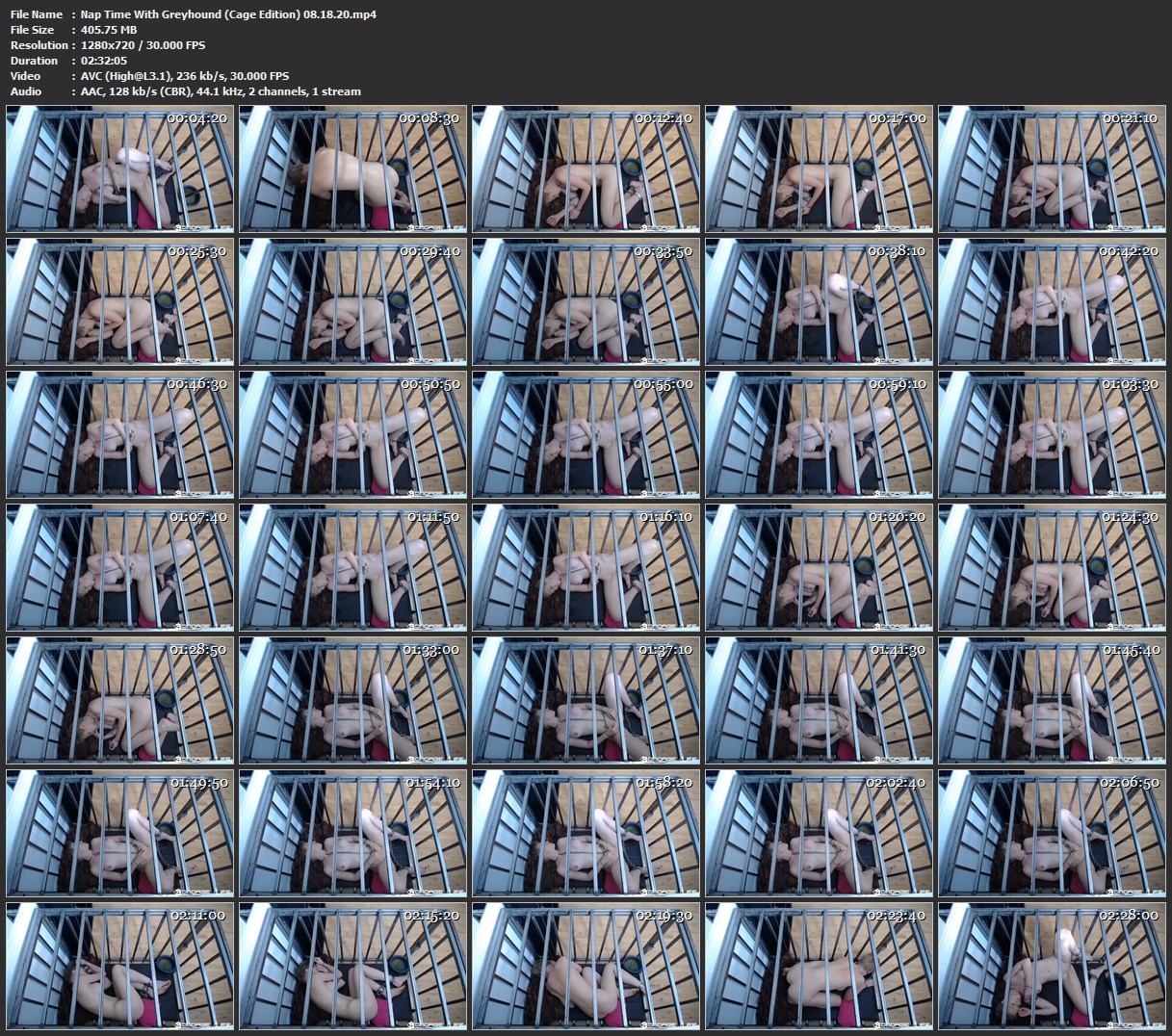Click the frame at 01:28:50
The height and width of the screenshot is (1036, 1172).
pyautogui.click(x=120, y=701)
